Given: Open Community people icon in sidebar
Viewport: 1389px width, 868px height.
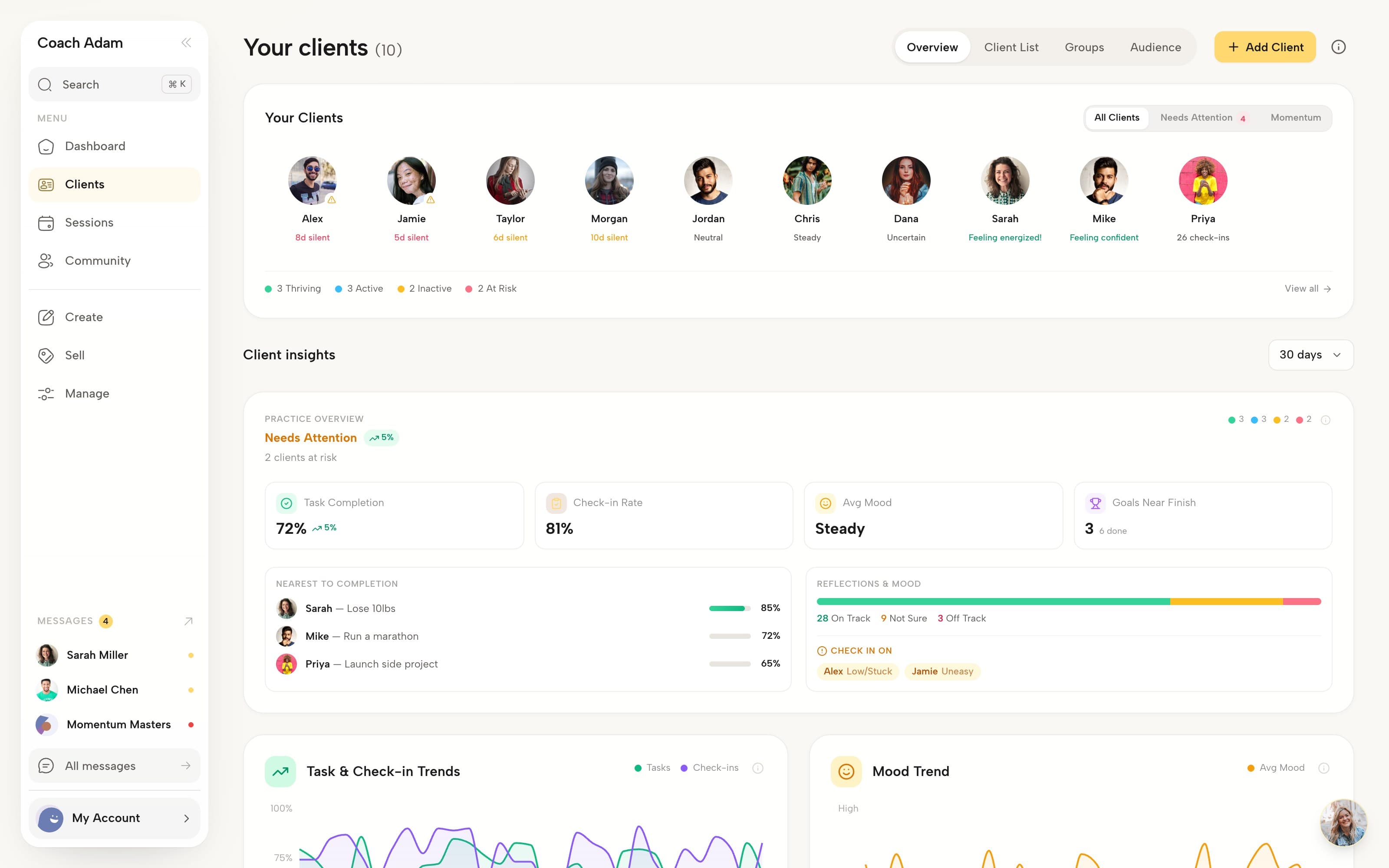Looking at the screenshot, I should point(46,261).
